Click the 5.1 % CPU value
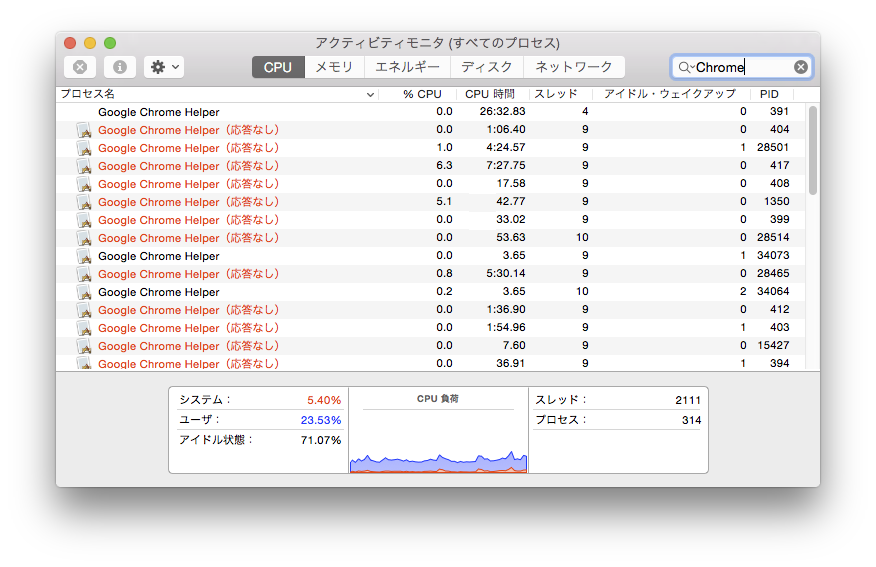The height and width of the screenshot is (567, 876). coord(444,201)
